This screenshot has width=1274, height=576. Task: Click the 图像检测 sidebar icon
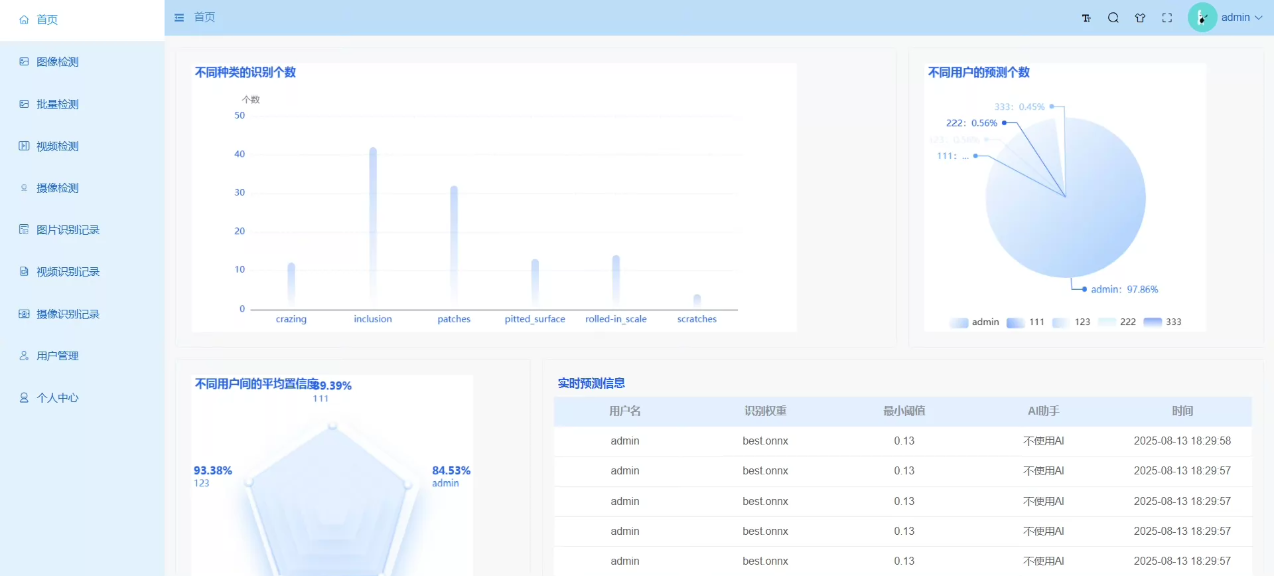tap(24, 61)
